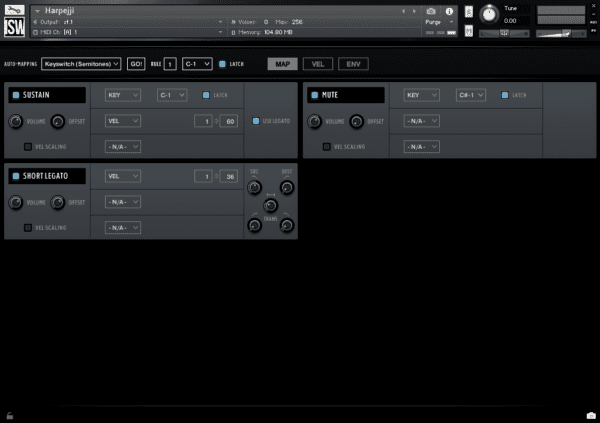This screenshot has height=423, width=600.
Task: Switch to the ENV tab
Action: point(353,64)
